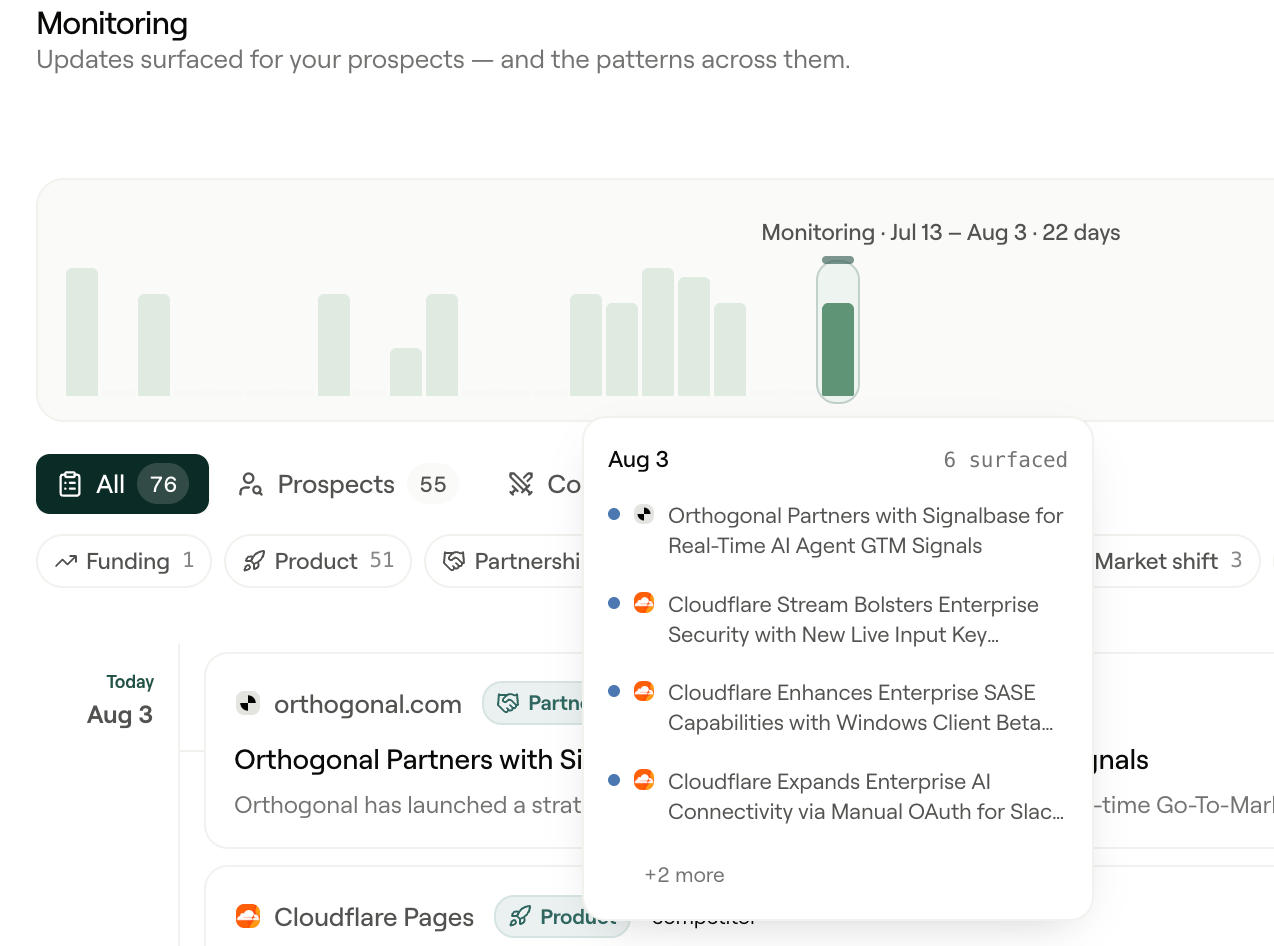The height and width of the screenshot is (946, 1274).
Task: Click the Aug 3 heading in the tooltip
Action: [638, 460]
